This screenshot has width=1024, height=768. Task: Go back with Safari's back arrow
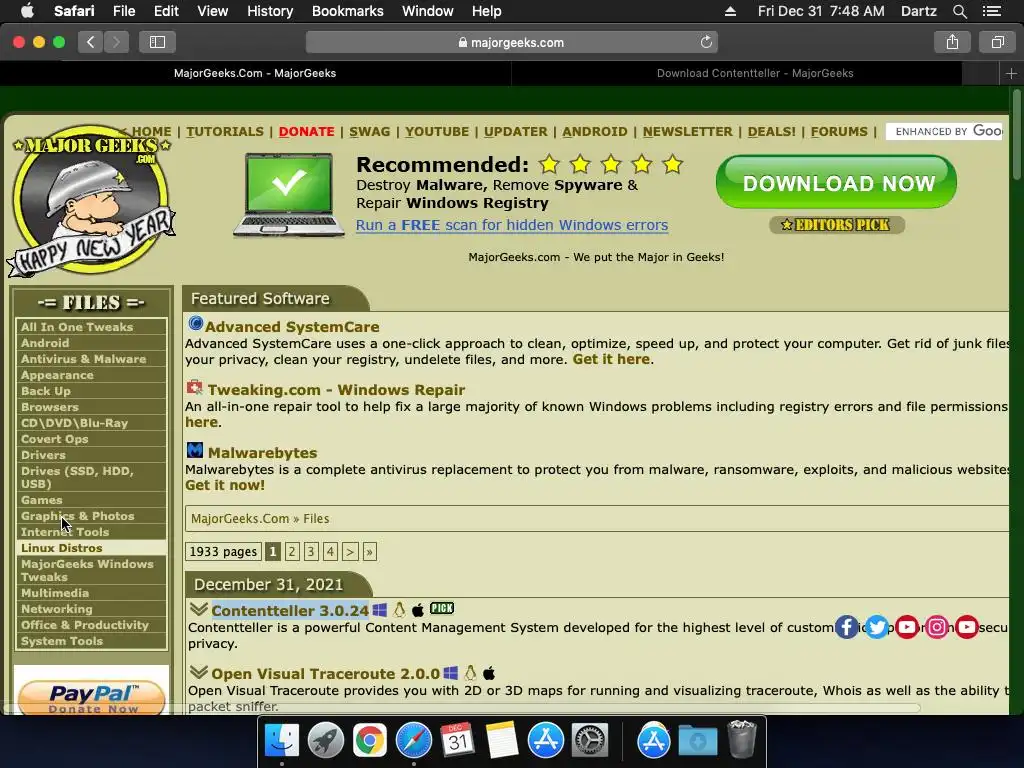click(91, 42)
